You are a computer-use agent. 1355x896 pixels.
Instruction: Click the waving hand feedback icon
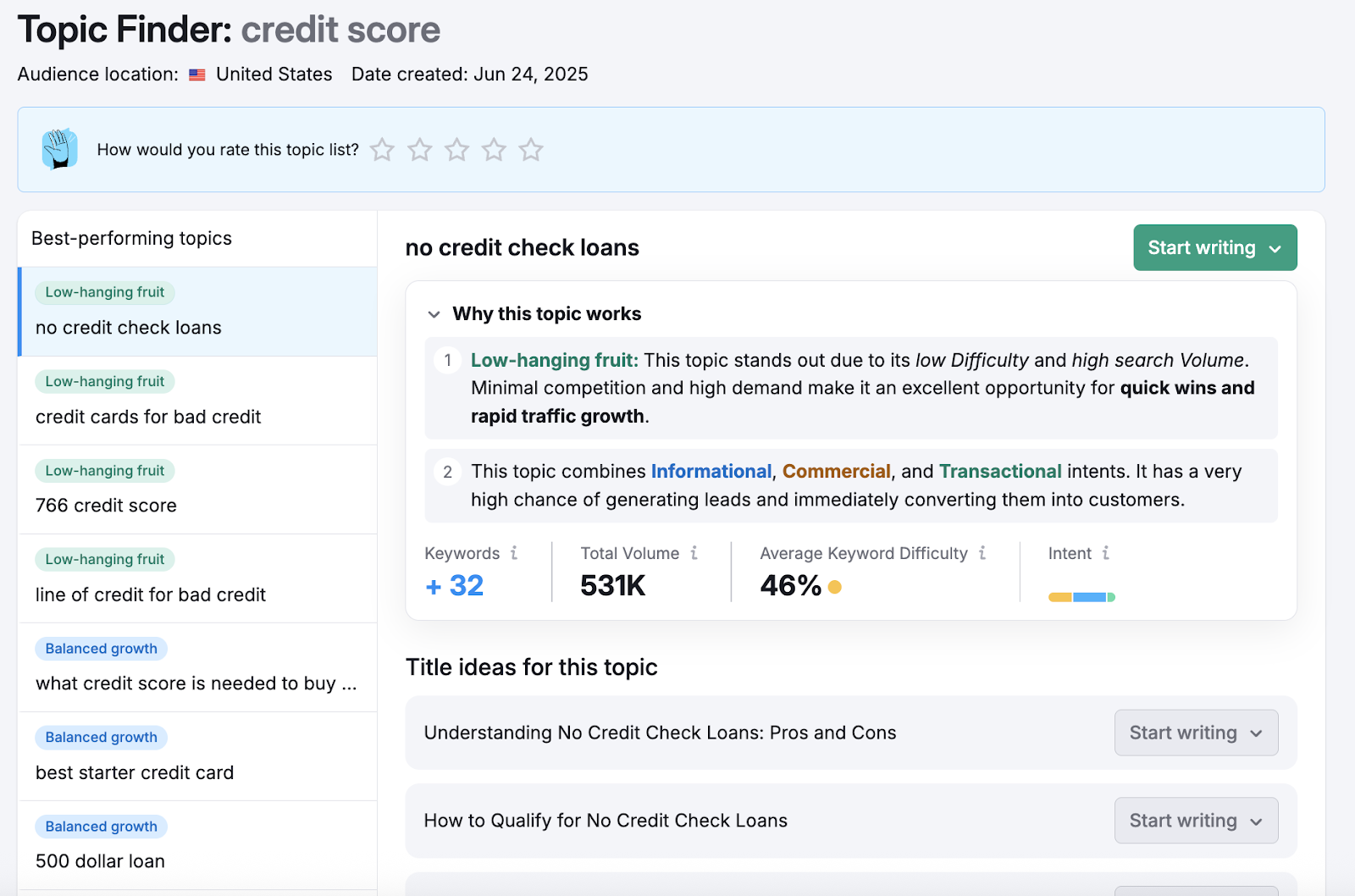[x=60, y=149]
